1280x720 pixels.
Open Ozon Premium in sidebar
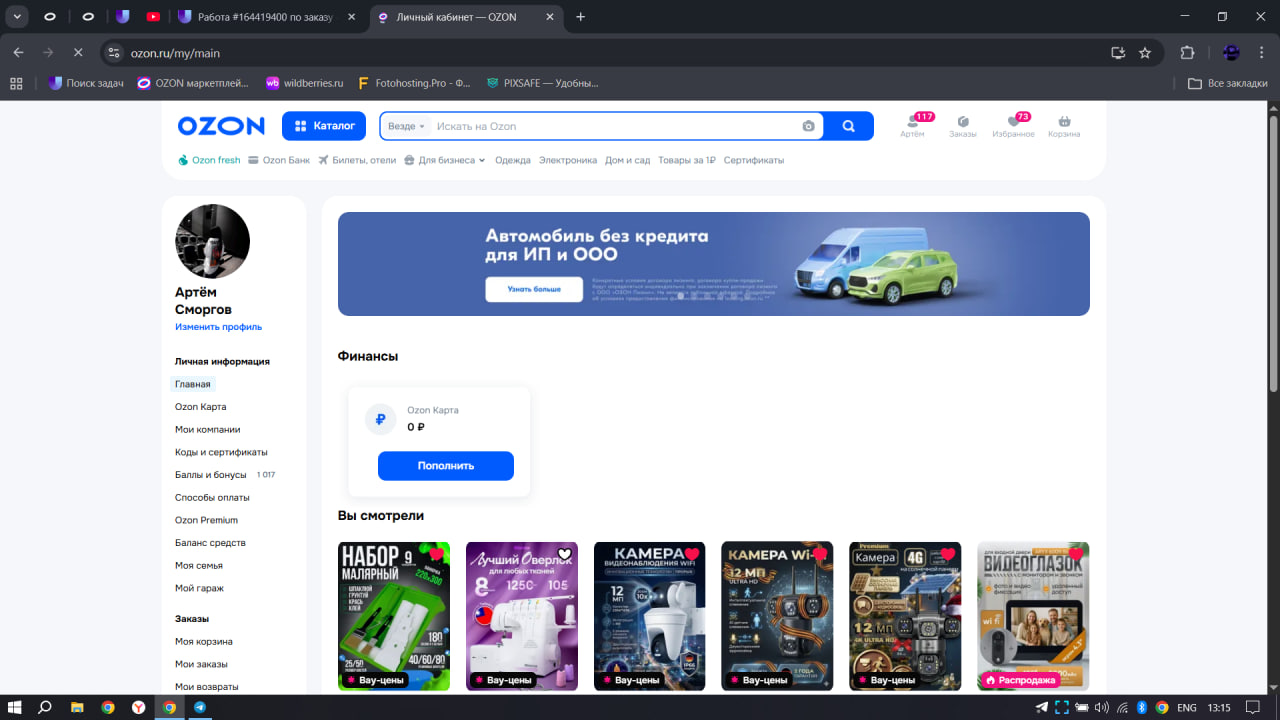coord(206,520)
